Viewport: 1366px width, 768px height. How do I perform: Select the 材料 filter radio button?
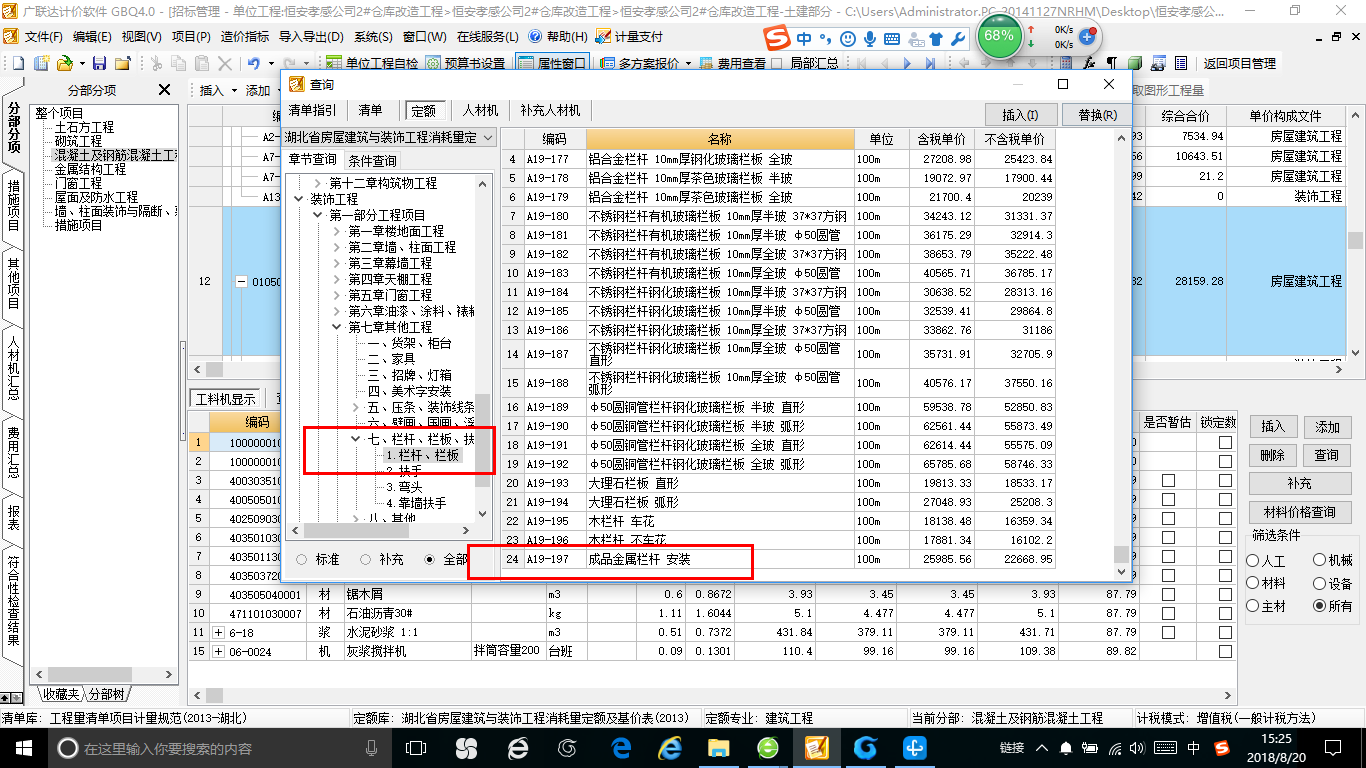tap(1253, 584)
